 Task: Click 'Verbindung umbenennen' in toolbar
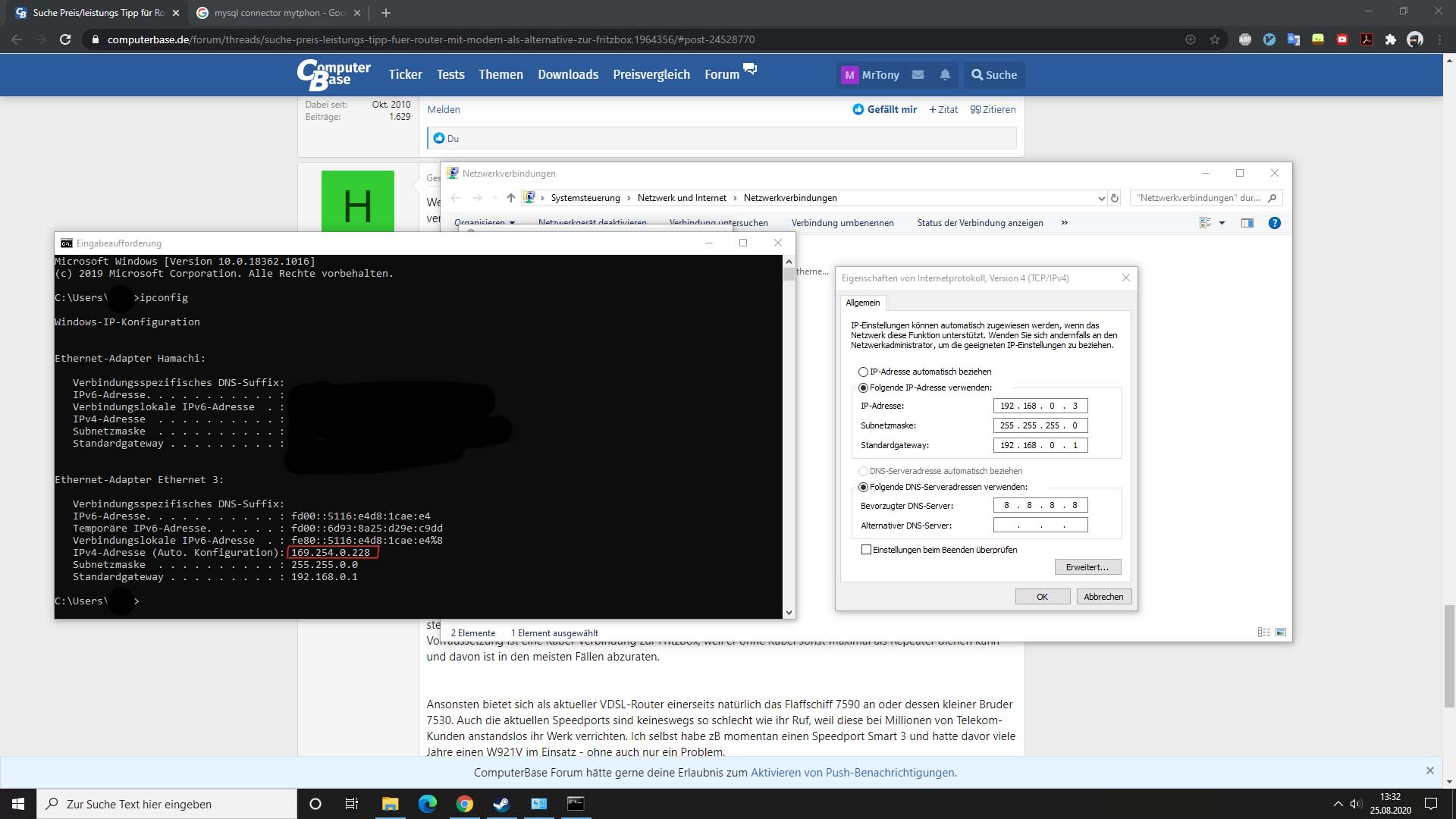pos(843,223)
